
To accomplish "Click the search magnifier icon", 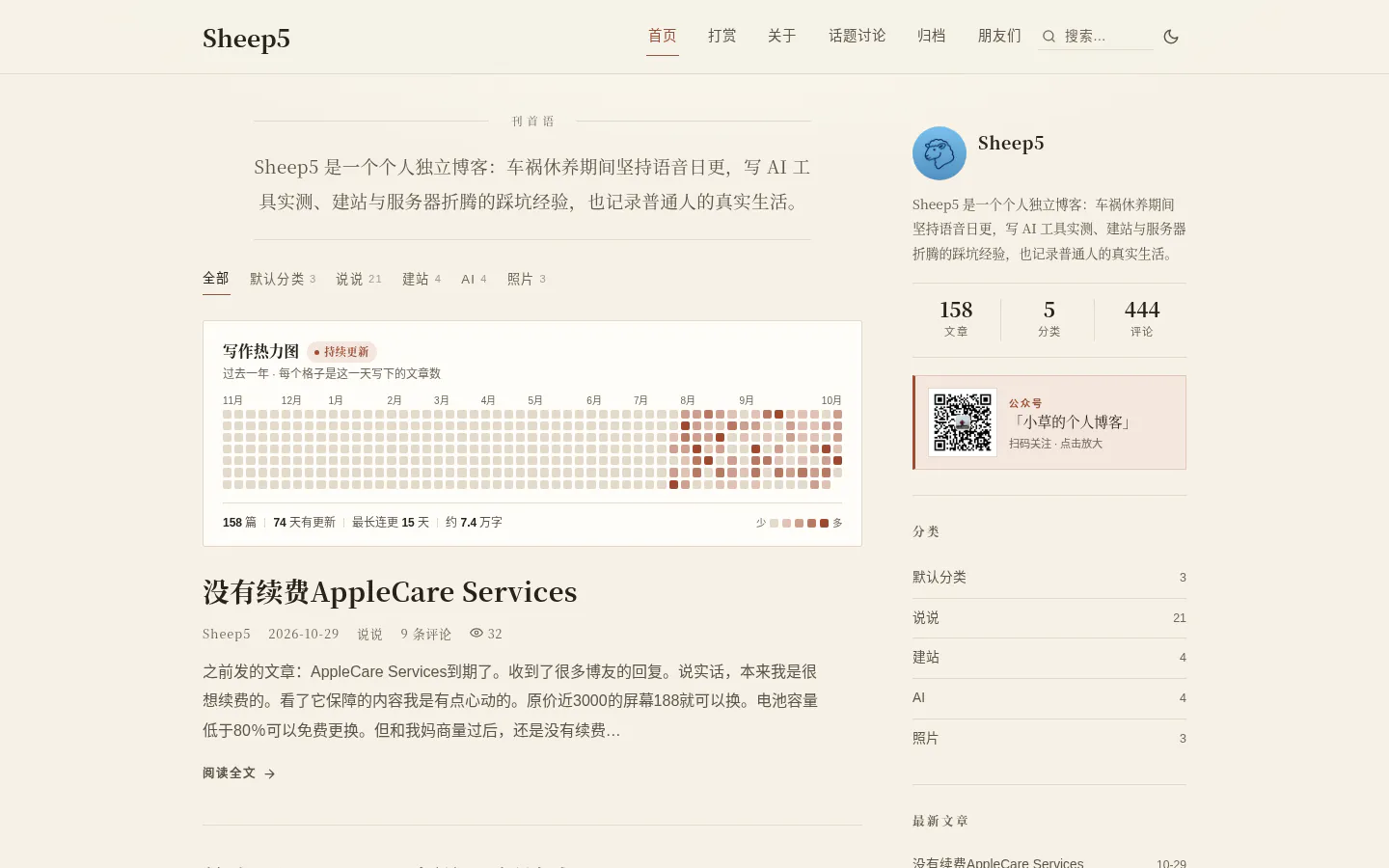I will pos(1049,37).
